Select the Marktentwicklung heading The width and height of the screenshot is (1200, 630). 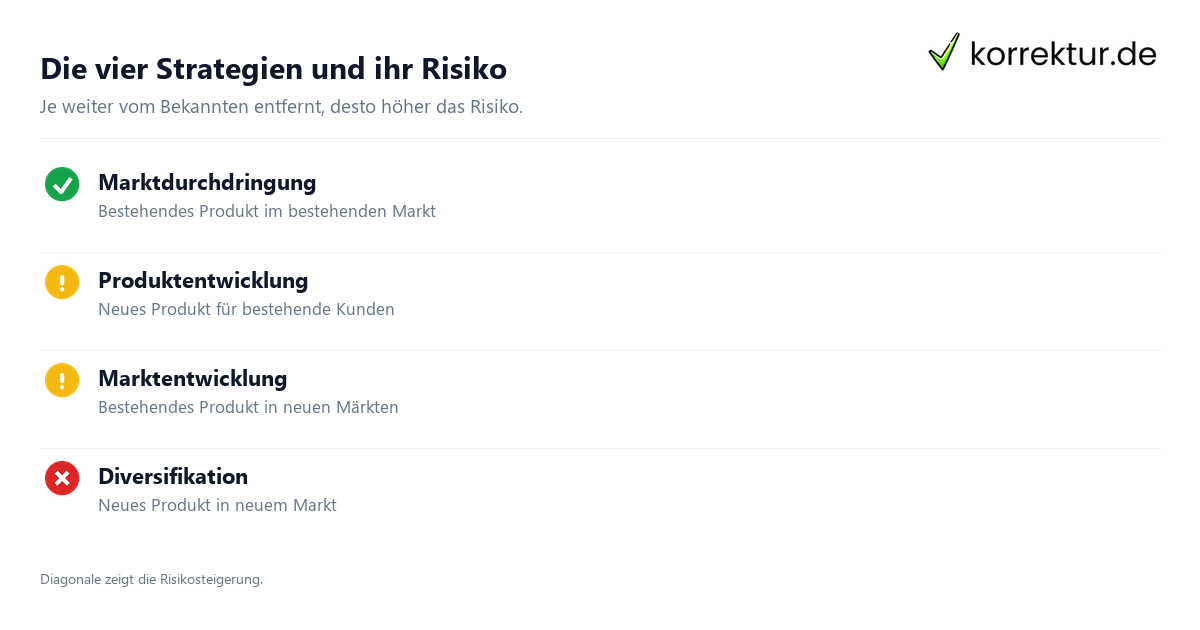coord(193,378)
